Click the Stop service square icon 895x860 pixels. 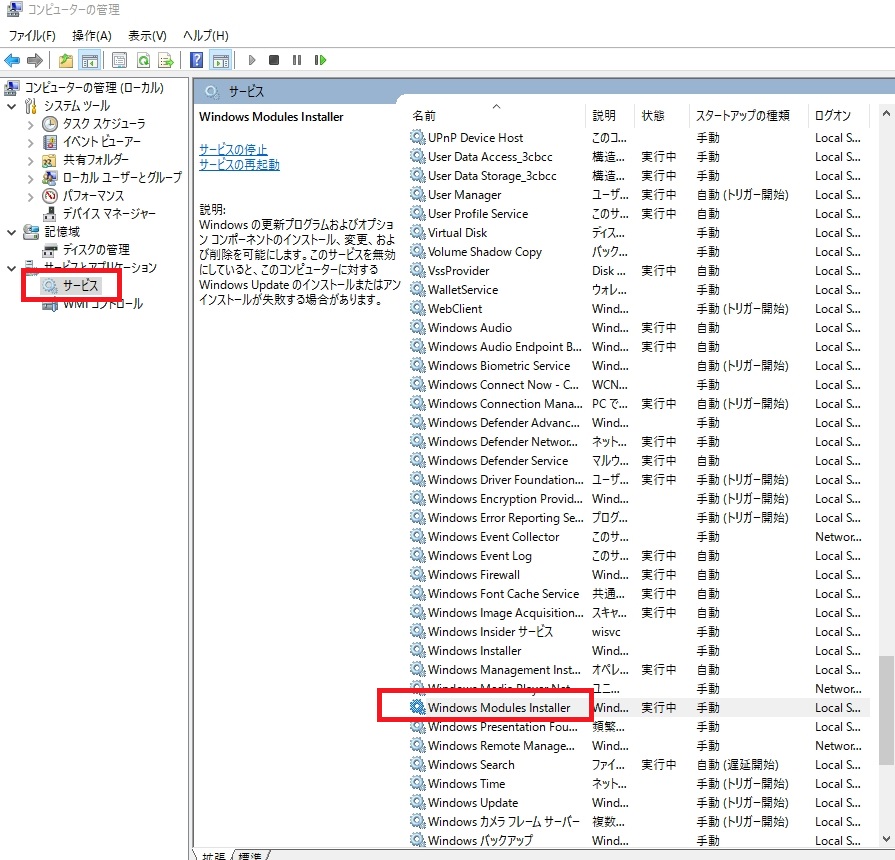coord(274,60)
